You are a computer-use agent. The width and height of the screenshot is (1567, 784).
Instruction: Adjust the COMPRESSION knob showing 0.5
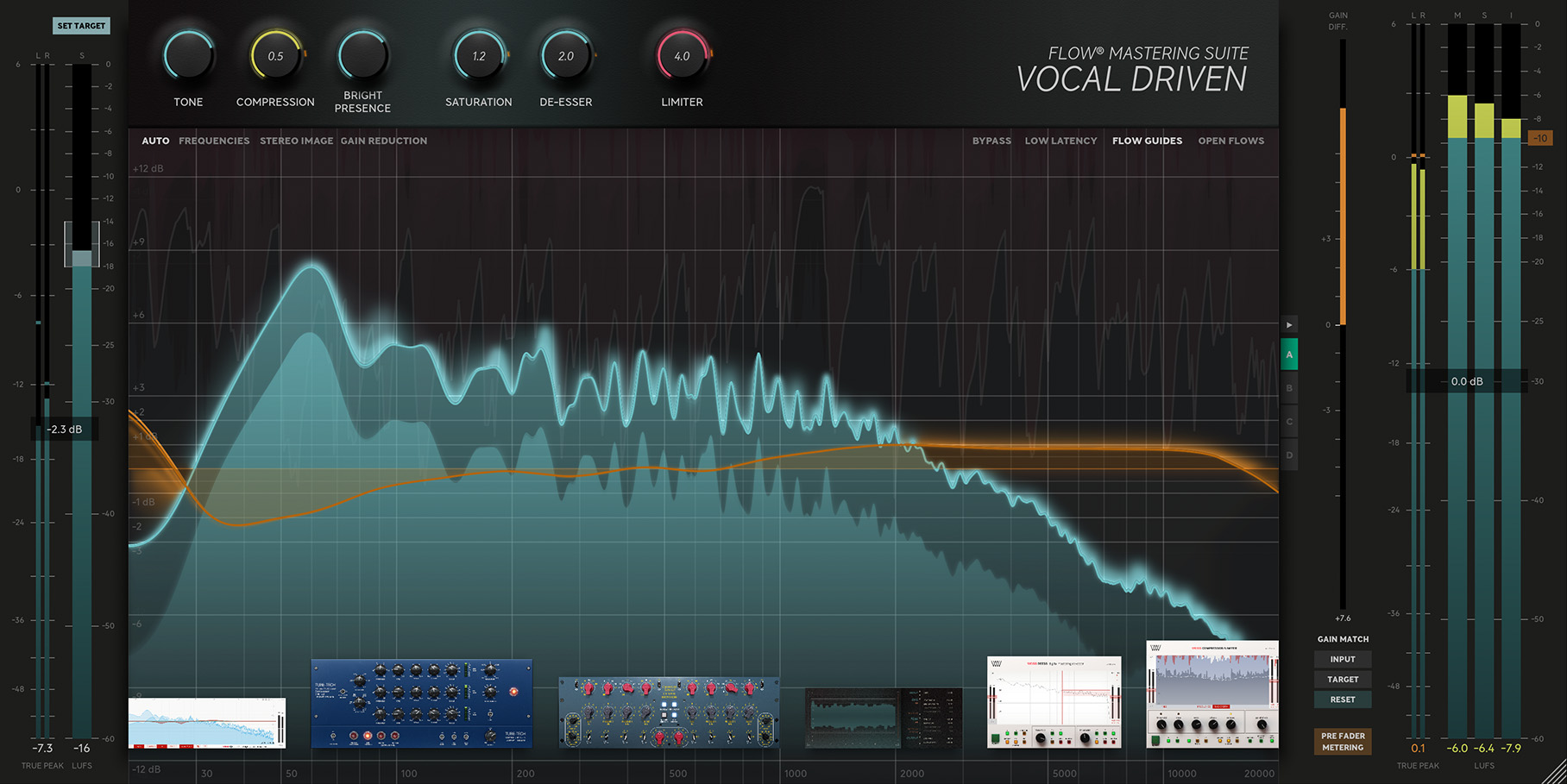275,57
